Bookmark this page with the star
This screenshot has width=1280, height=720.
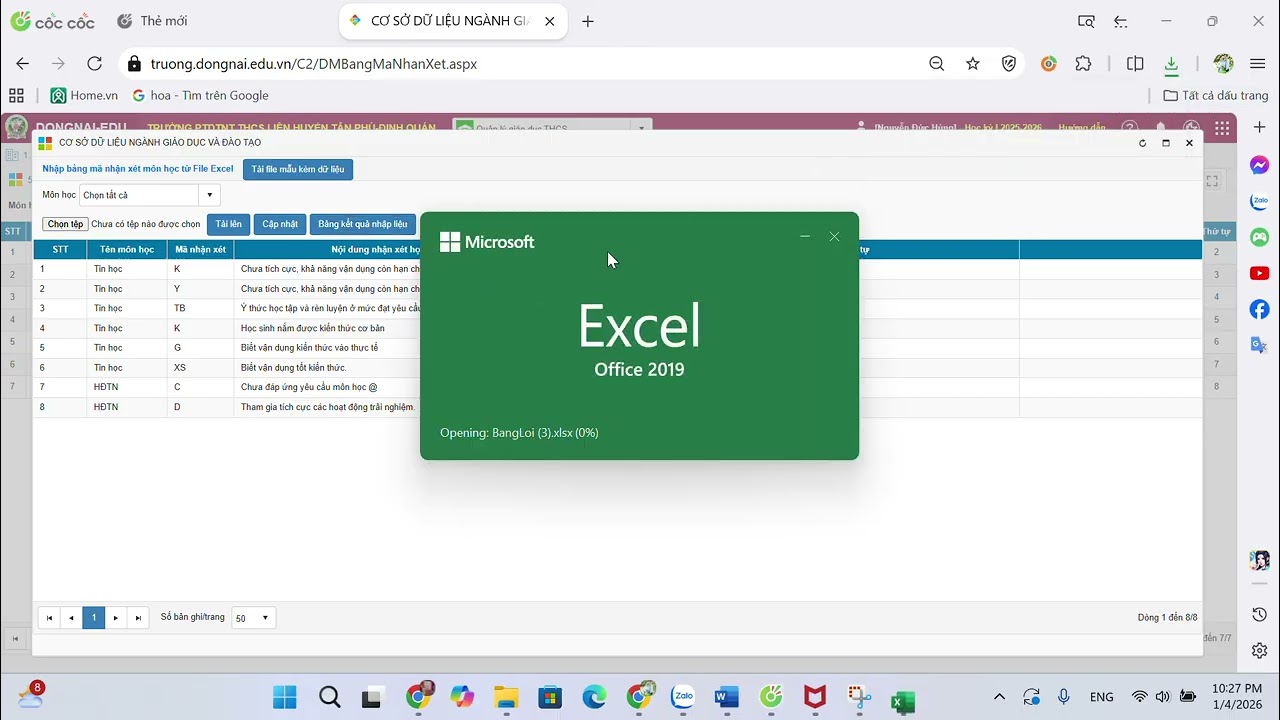point(973,63)
